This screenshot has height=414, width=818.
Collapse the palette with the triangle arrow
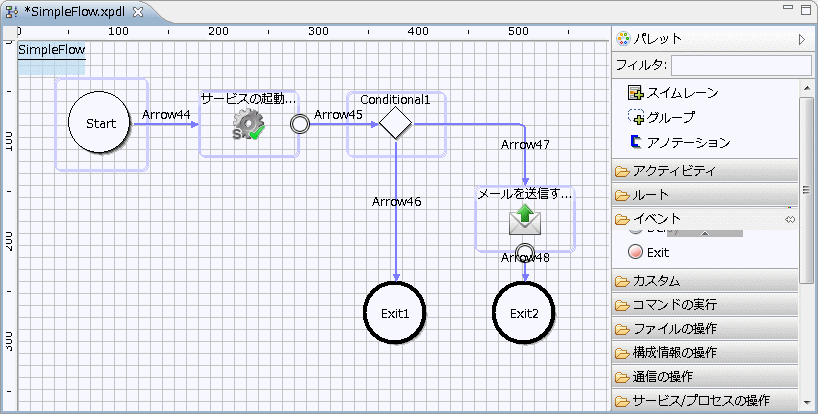point(802,39)
